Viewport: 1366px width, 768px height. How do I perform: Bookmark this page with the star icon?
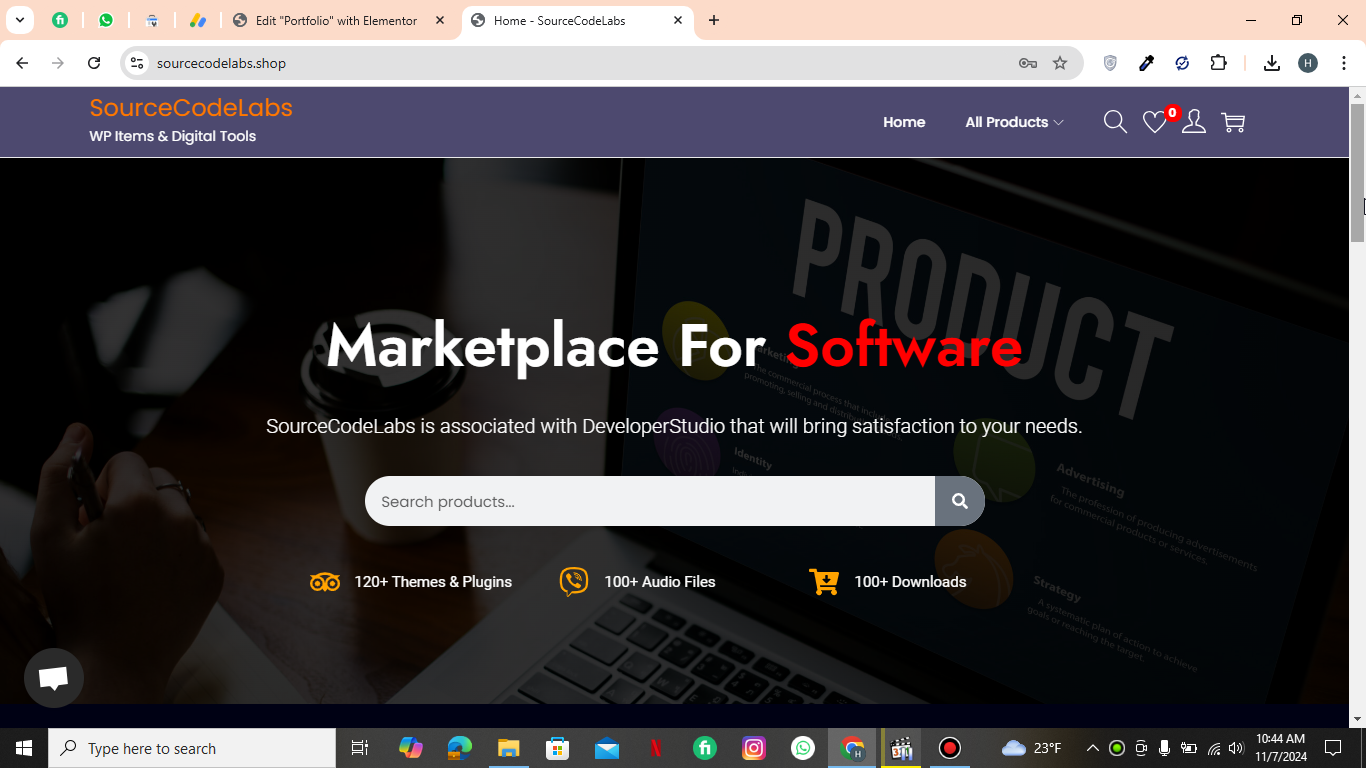click(1060, 63)
